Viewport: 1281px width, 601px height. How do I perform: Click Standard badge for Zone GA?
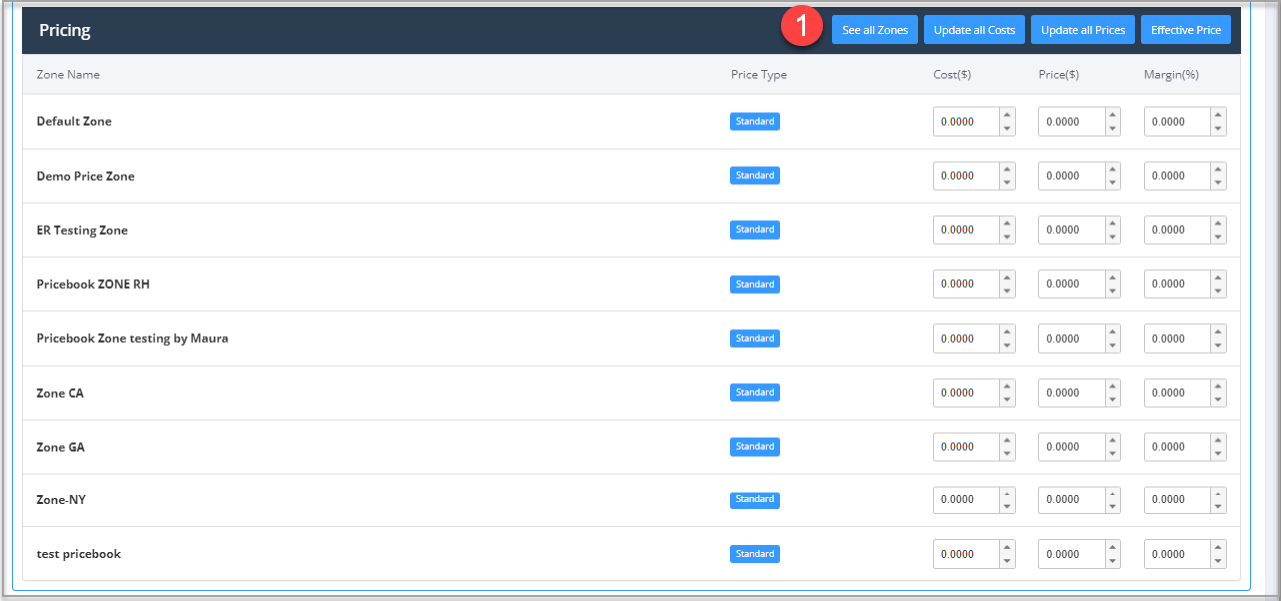point(755,446)
